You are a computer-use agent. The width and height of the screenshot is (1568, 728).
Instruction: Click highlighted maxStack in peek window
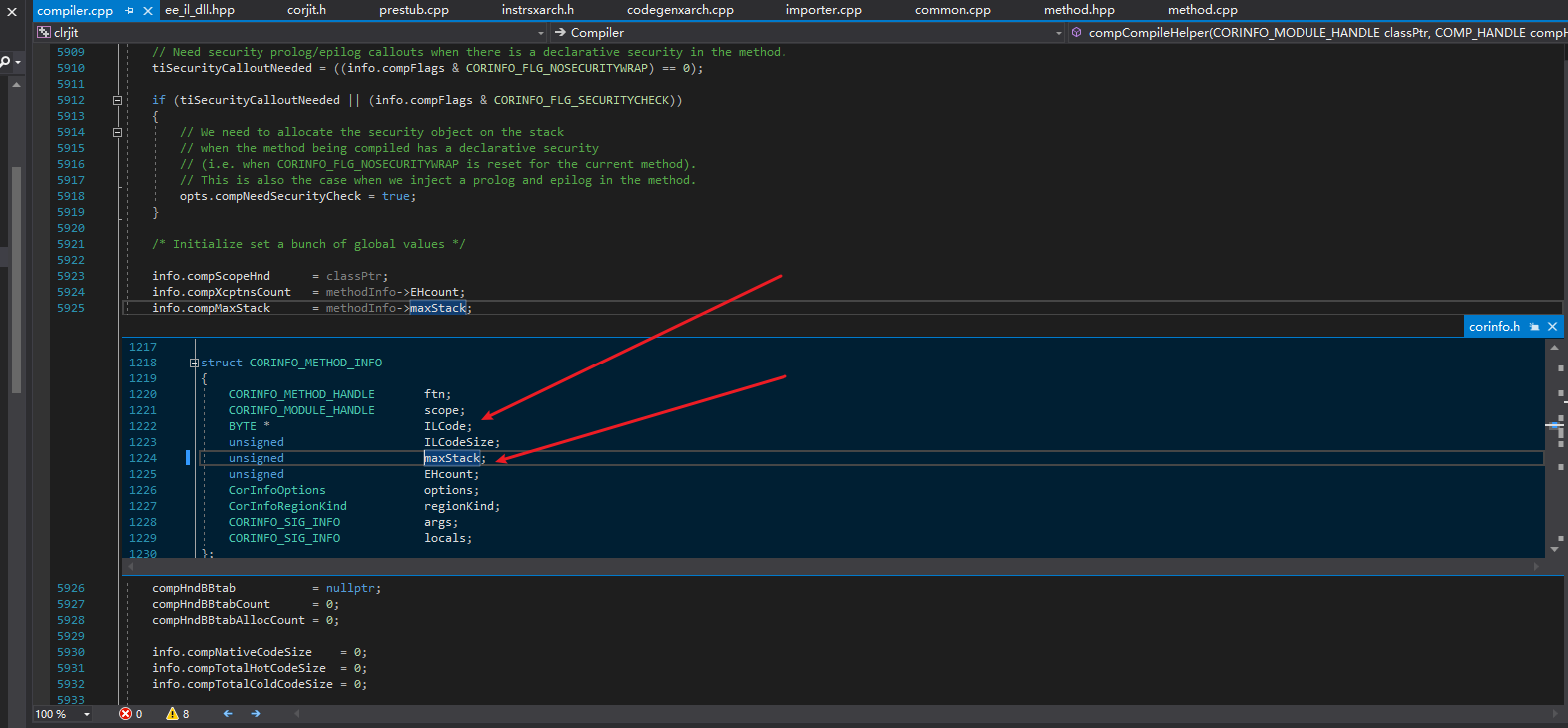click(452, 458)
